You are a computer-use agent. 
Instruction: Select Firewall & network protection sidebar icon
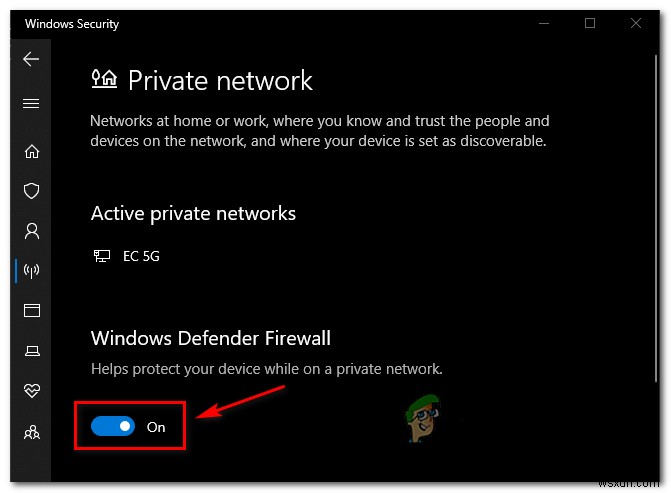tap(31, 270)
